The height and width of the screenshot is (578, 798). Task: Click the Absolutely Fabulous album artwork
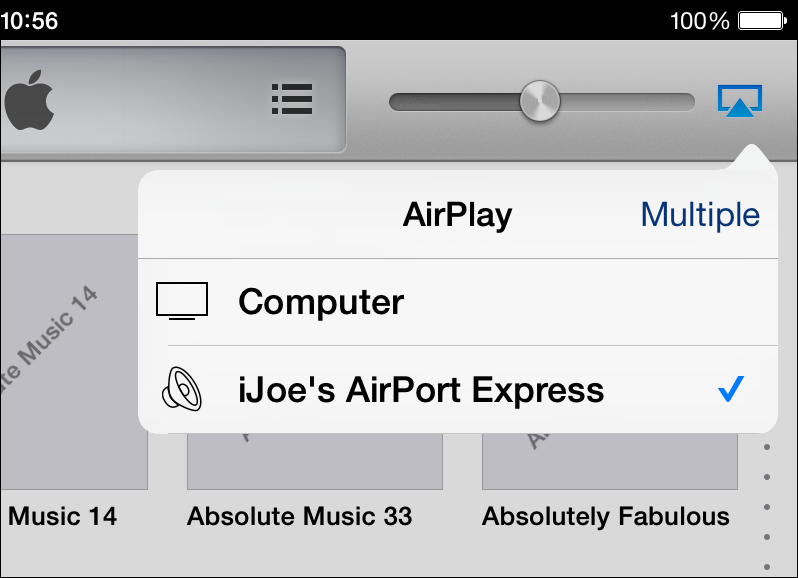(610, 461)
